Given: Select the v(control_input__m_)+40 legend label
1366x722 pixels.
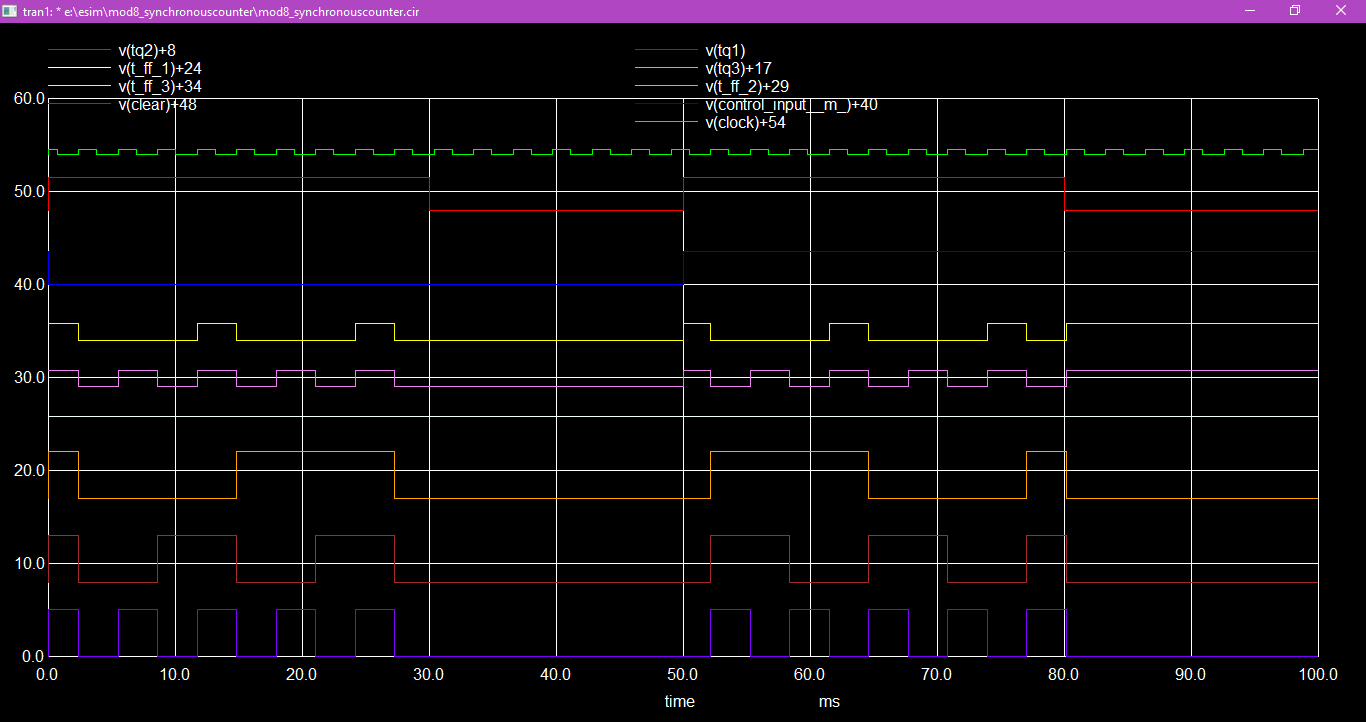Looking at the screenshot, I should tap(791, 104).
